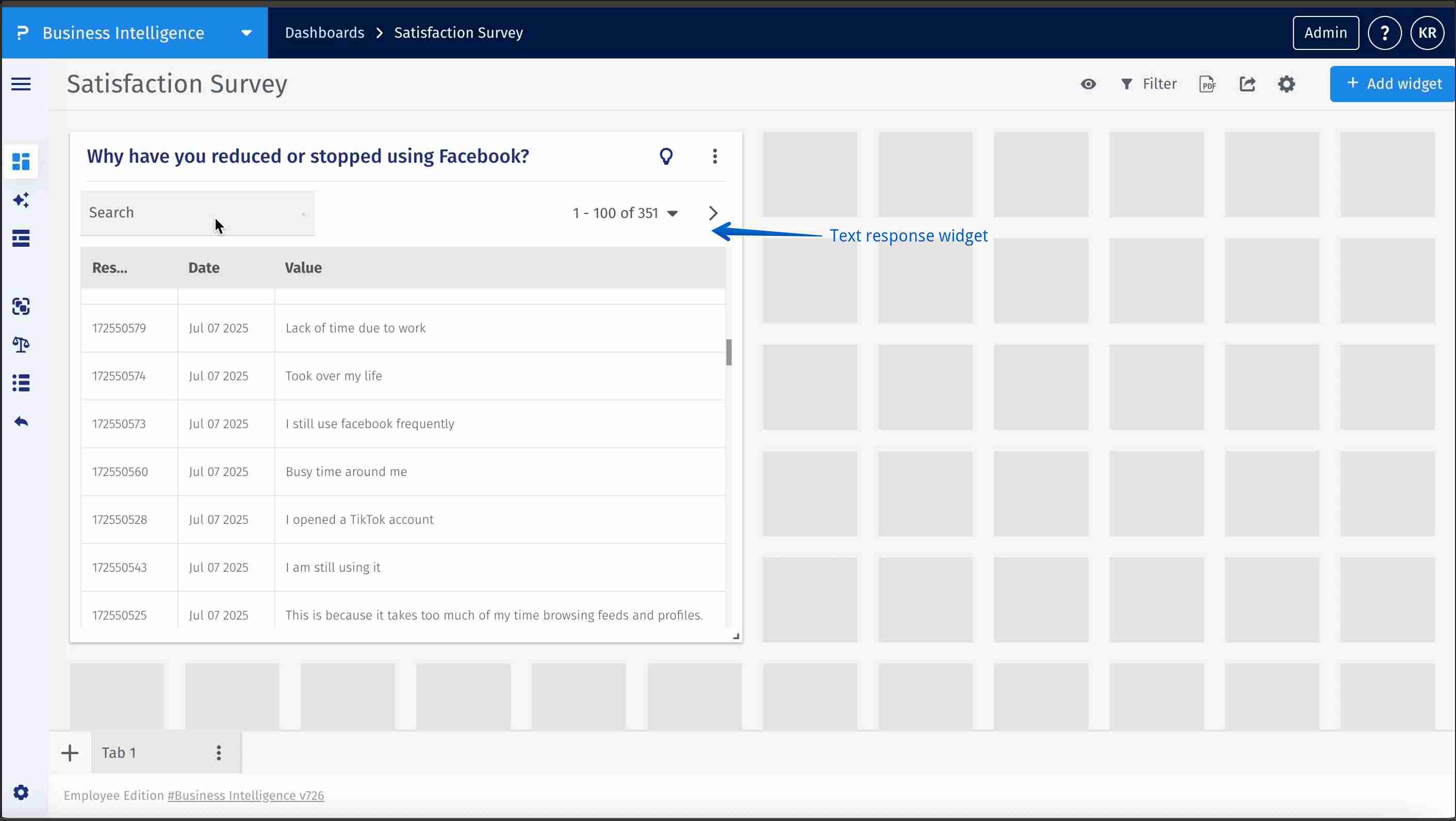Screen dimensions: 1456x821
Task: Open the Tab 1 options menu
Action: pos(219,752)
